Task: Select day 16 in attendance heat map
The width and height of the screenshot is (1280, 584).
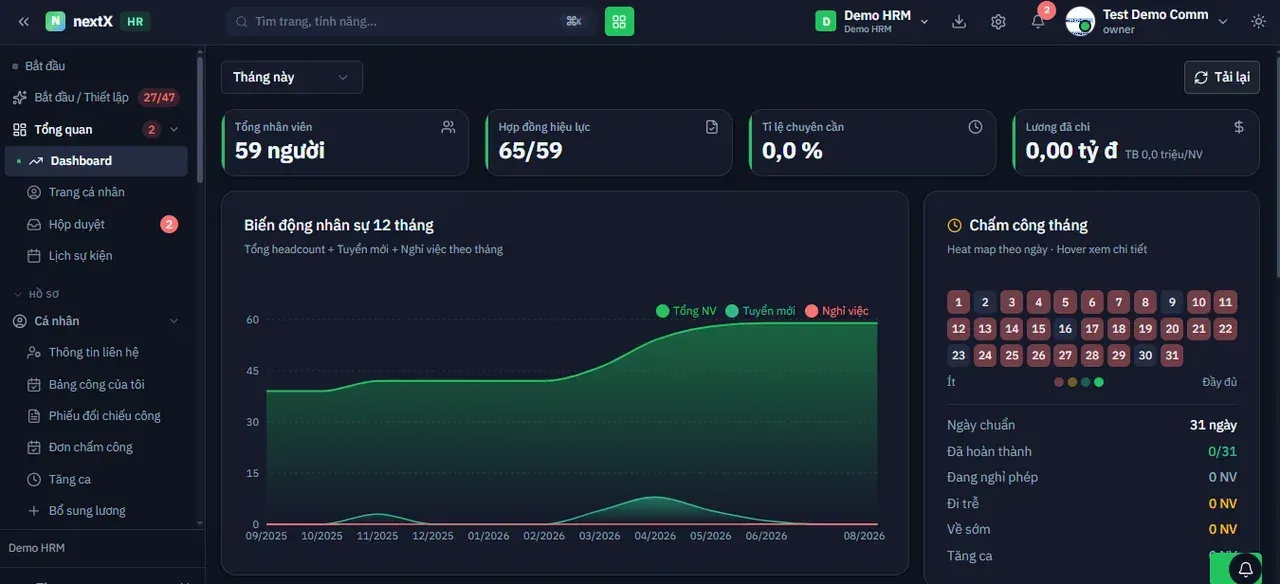Action: tap(1065, 329)
